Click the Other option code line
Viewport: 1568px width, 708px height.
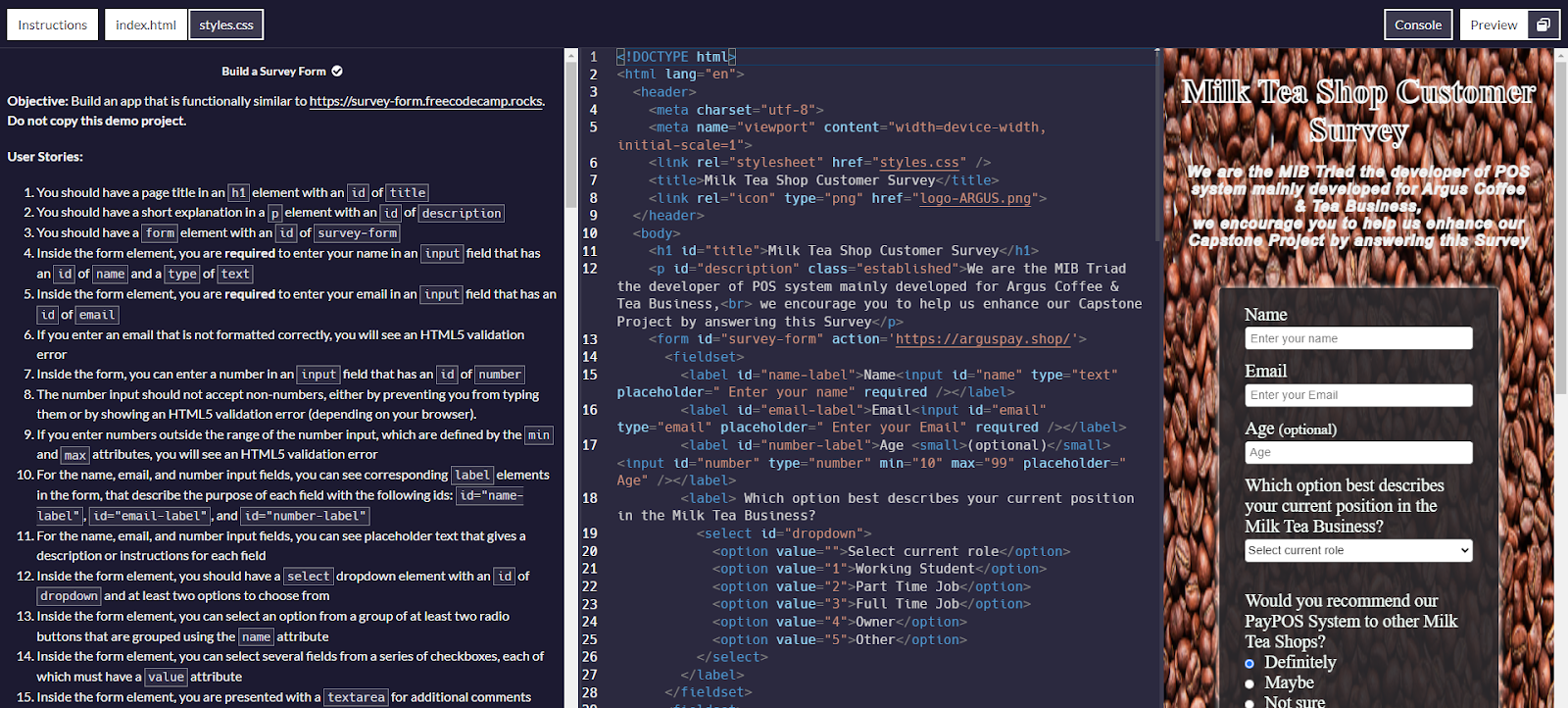(840, 639)
